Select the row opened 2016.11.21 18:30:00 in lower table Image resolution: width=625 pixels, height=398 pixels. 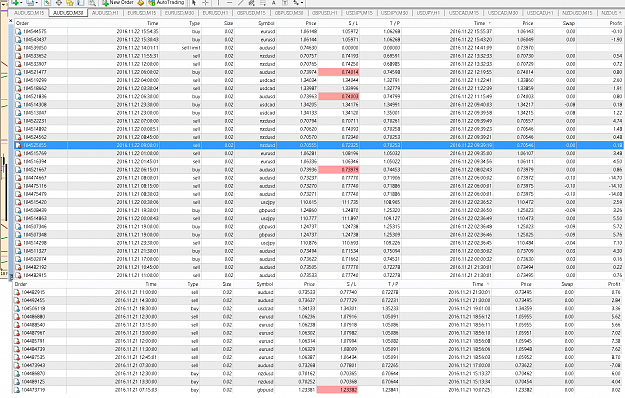point(318,308)
